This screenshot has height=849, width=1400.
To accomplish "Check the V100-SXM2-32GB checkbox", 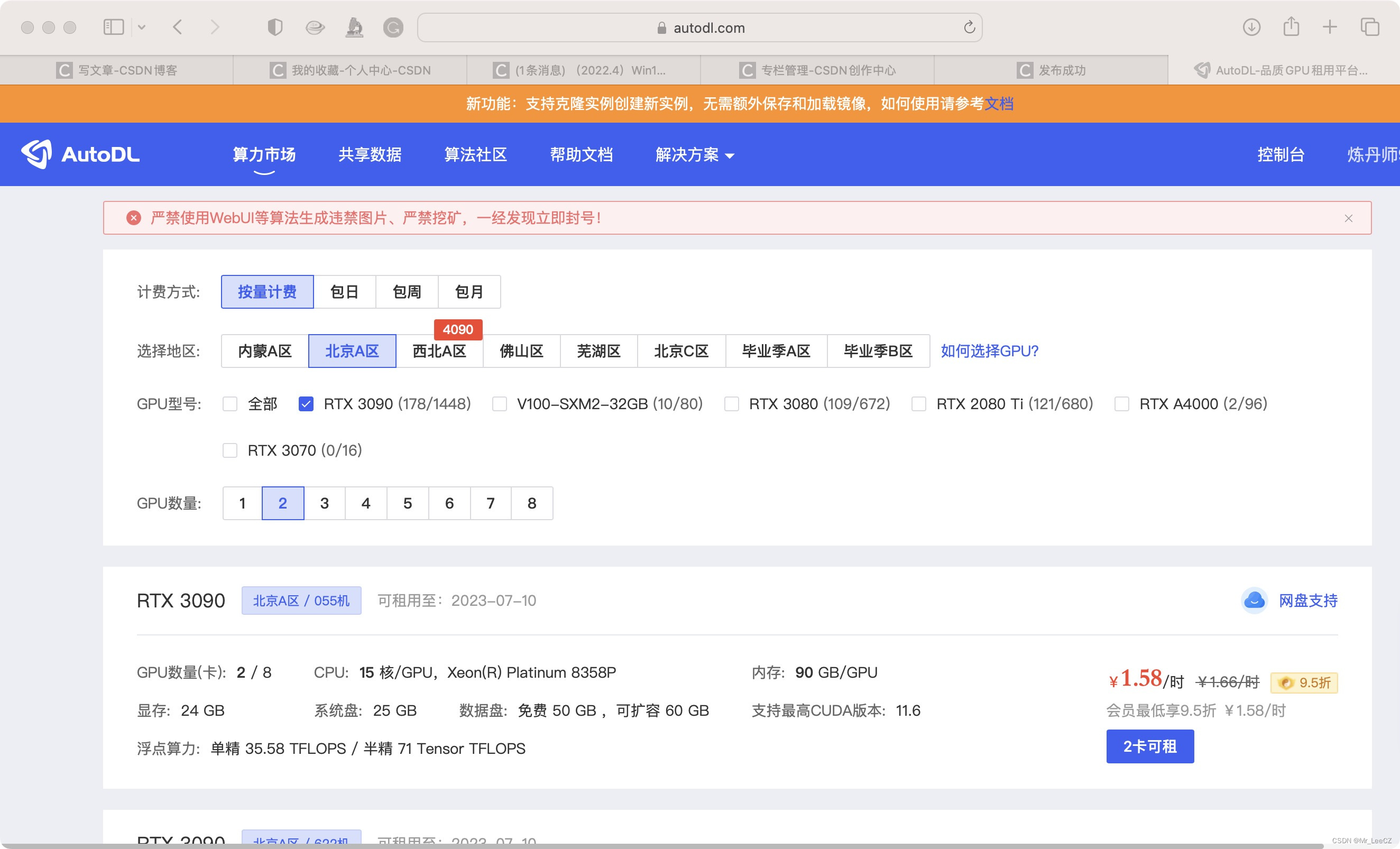I will tap(500, 404).
